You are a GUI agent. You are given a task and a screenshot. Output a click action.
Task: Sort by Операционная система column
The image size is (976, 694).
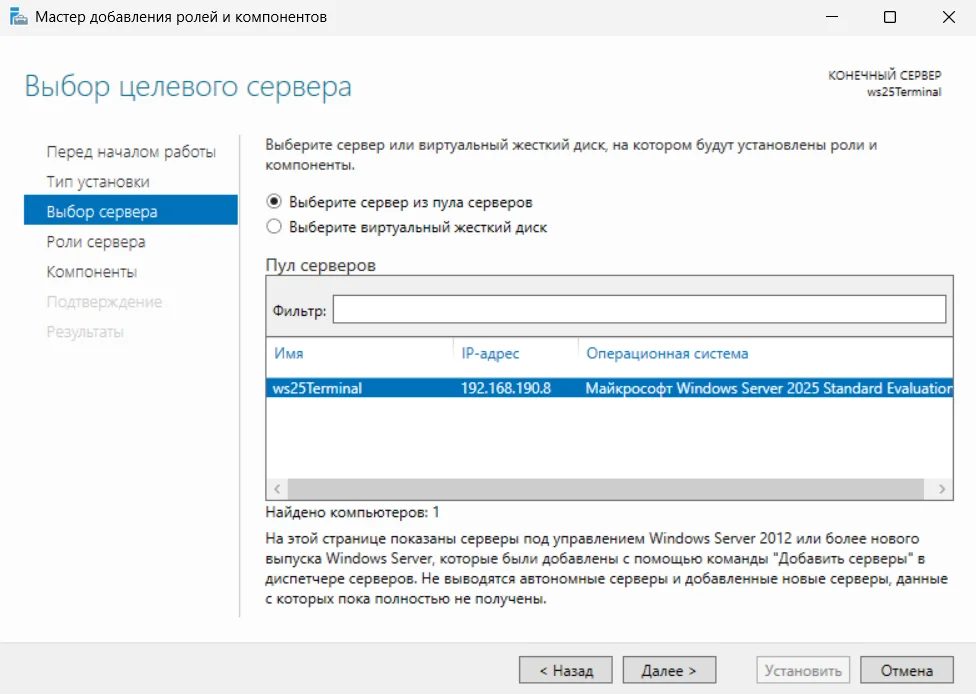[667, 354]
